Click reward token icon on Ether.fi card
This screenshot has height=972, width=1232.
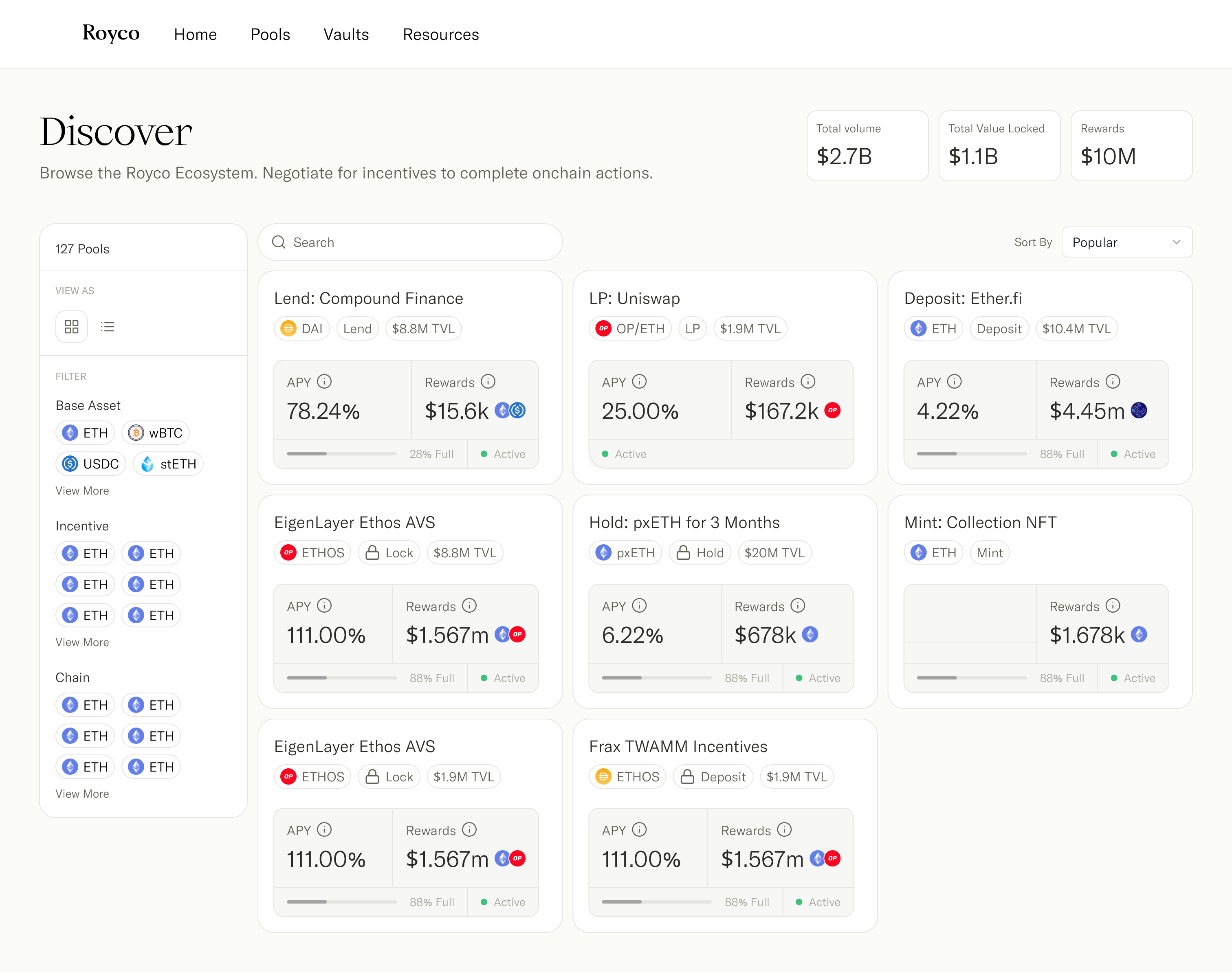coord(1139,410)
